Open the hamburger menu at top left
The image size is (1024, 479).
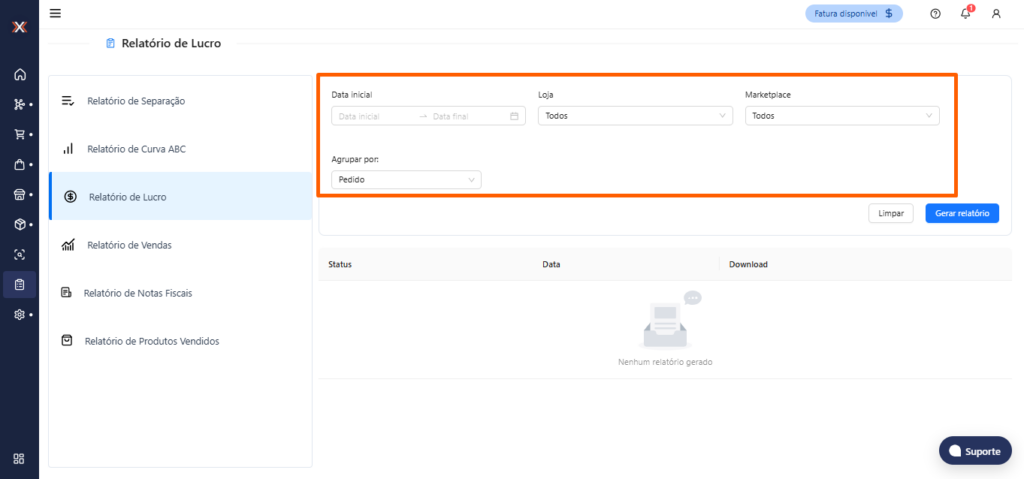point(55,13)
